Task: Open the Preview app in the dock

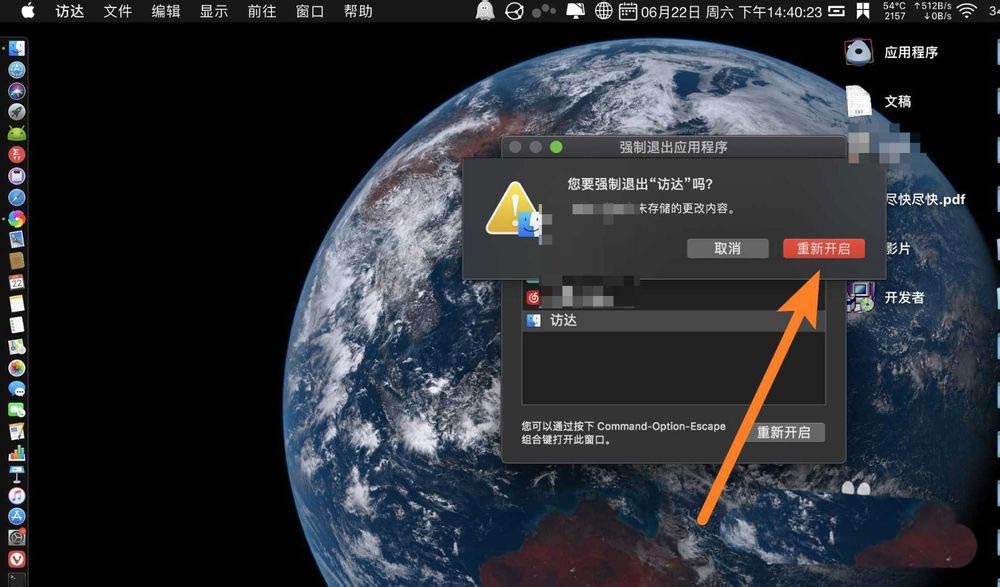Action: [x=17, y=239]
